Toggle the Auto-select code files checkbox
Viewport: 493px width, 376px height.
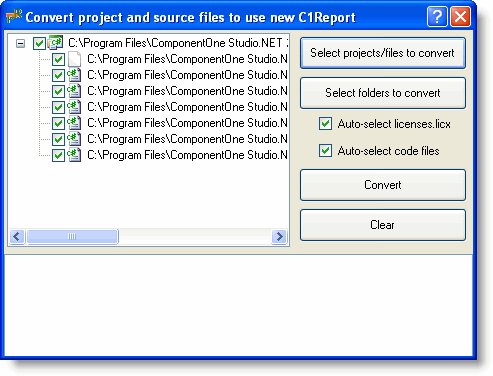pyautogui.click(x=325, y=151)
